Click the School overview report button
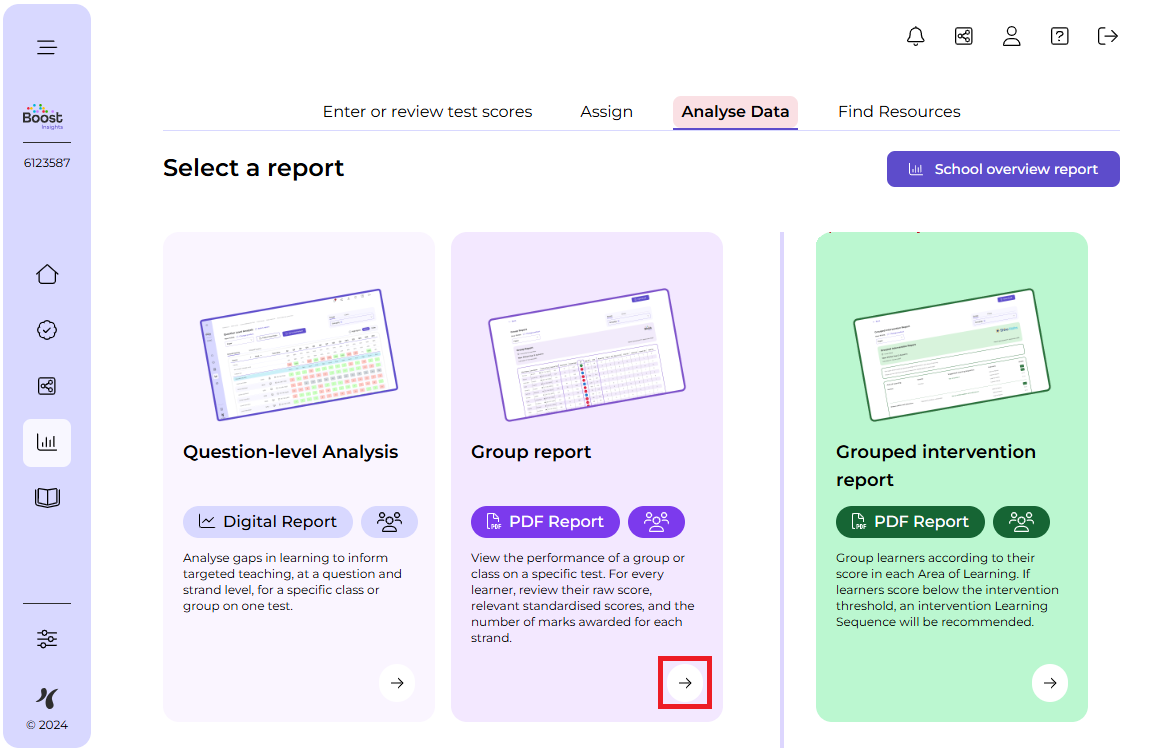 point(1003,169)
